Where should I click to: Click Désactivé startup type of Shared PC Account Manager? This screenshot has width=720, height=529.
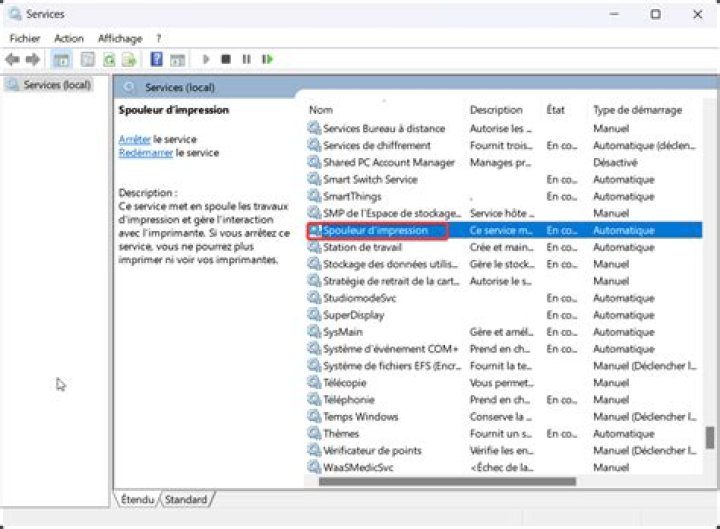(x=615, y=162)
